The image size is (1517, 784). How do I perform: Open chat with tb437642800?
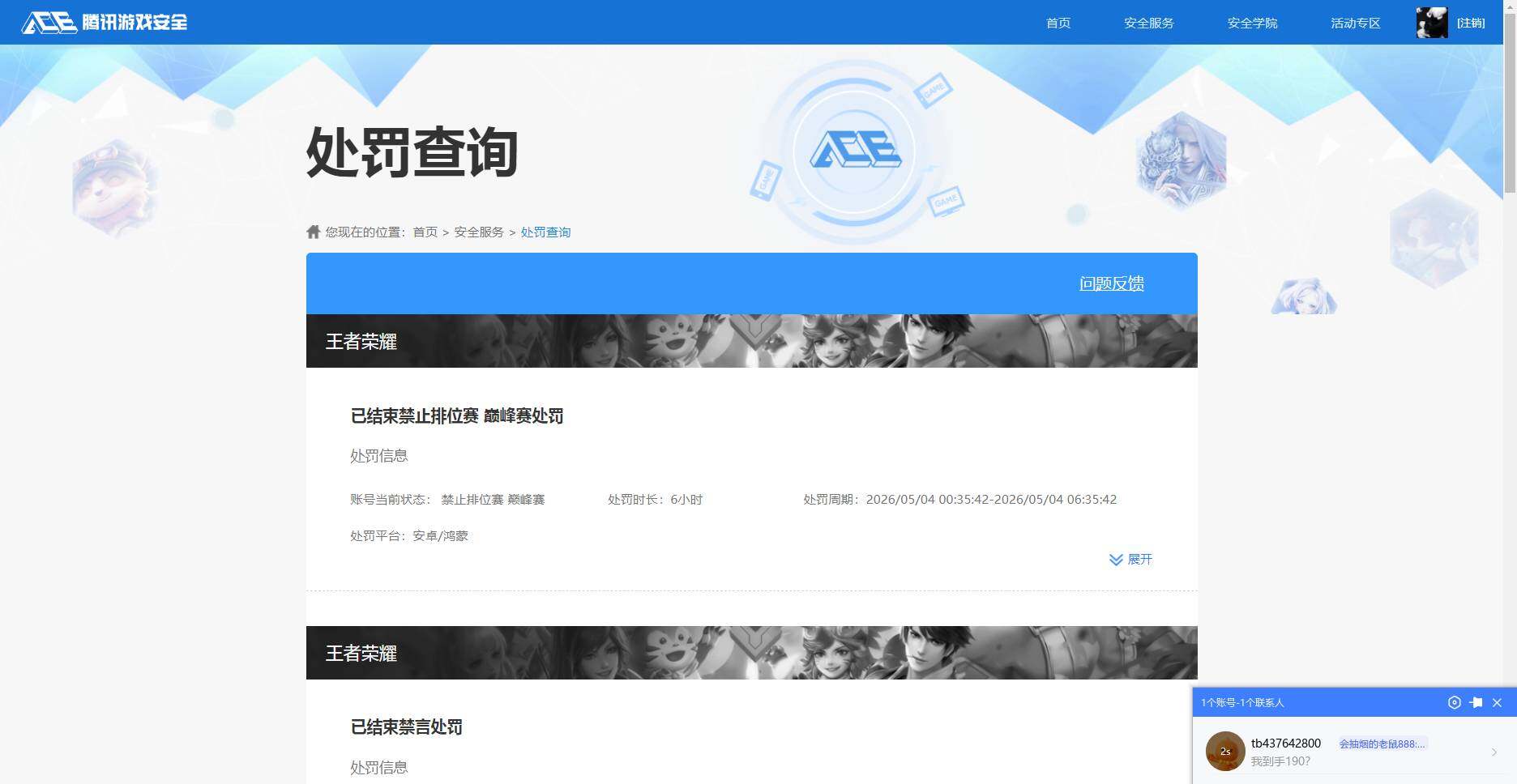[x=1353, y=752]
